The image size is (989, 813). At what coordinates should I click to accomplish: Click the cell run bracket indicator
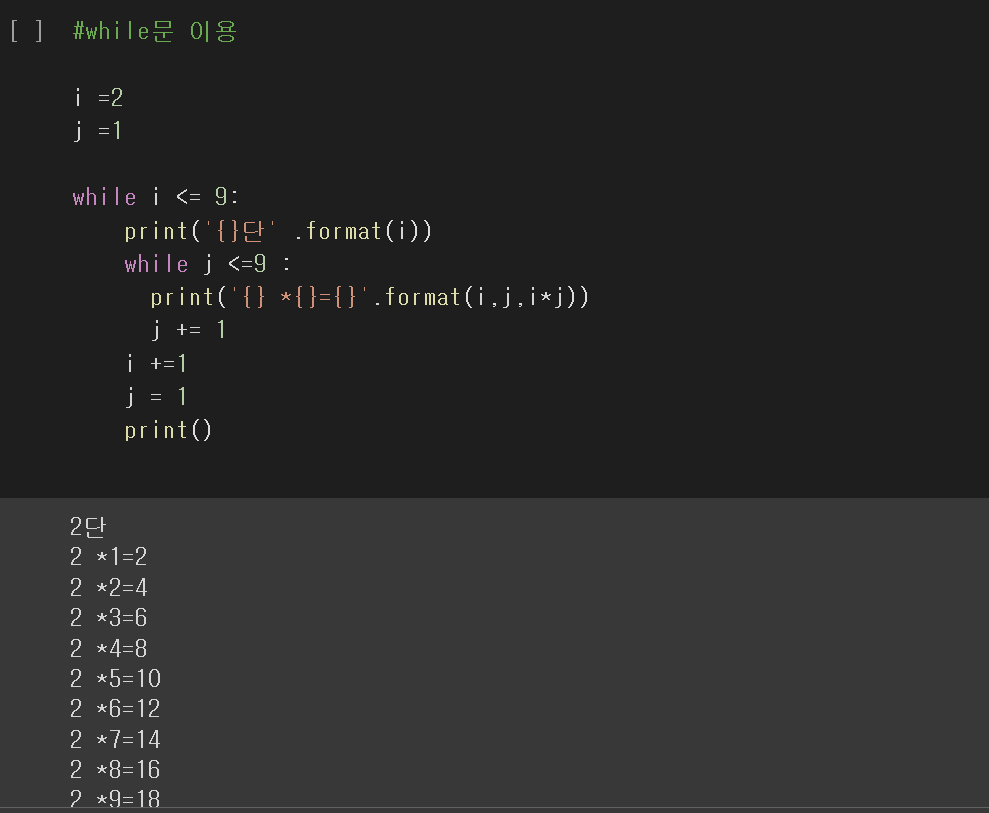coord(27,31)
